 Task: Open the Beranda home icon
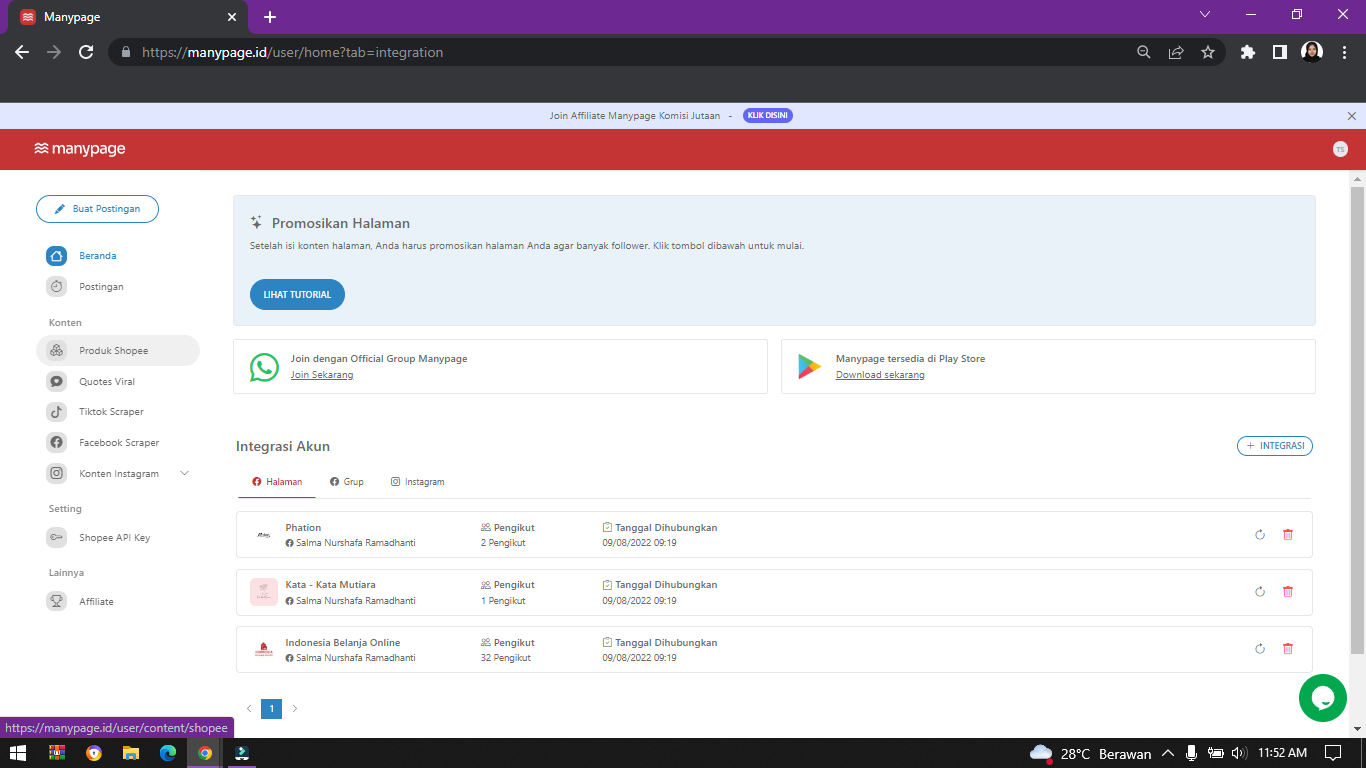click(57, 256)
